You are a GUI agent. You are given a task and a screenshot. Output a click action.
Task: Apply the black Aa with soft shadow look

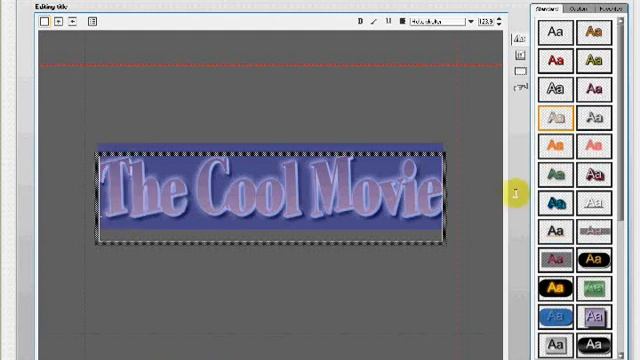[556, 231]
